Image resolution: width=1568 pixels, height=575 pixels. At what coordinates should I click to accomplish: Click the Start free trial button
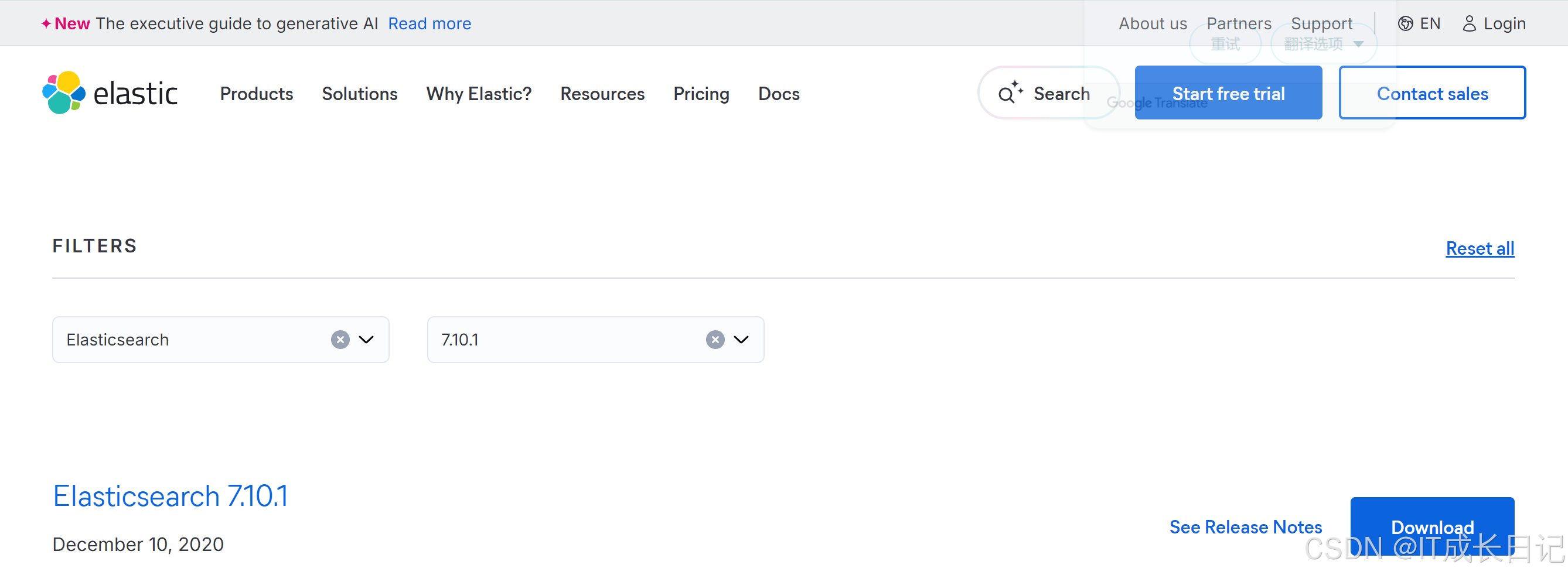(x=1228, y=93)
